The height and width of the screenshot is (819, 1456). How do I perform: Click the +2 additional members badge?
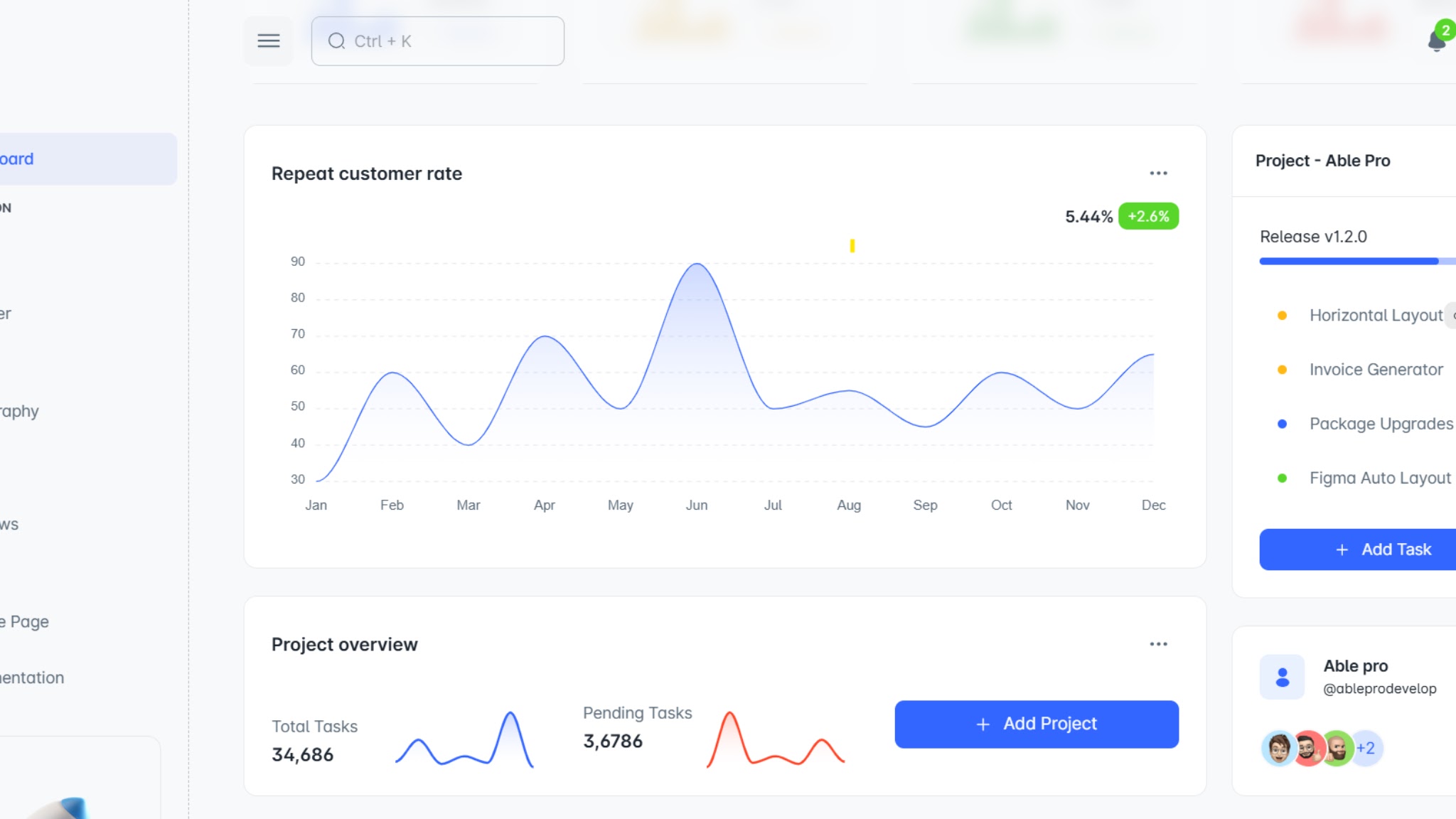point(1366,748)
